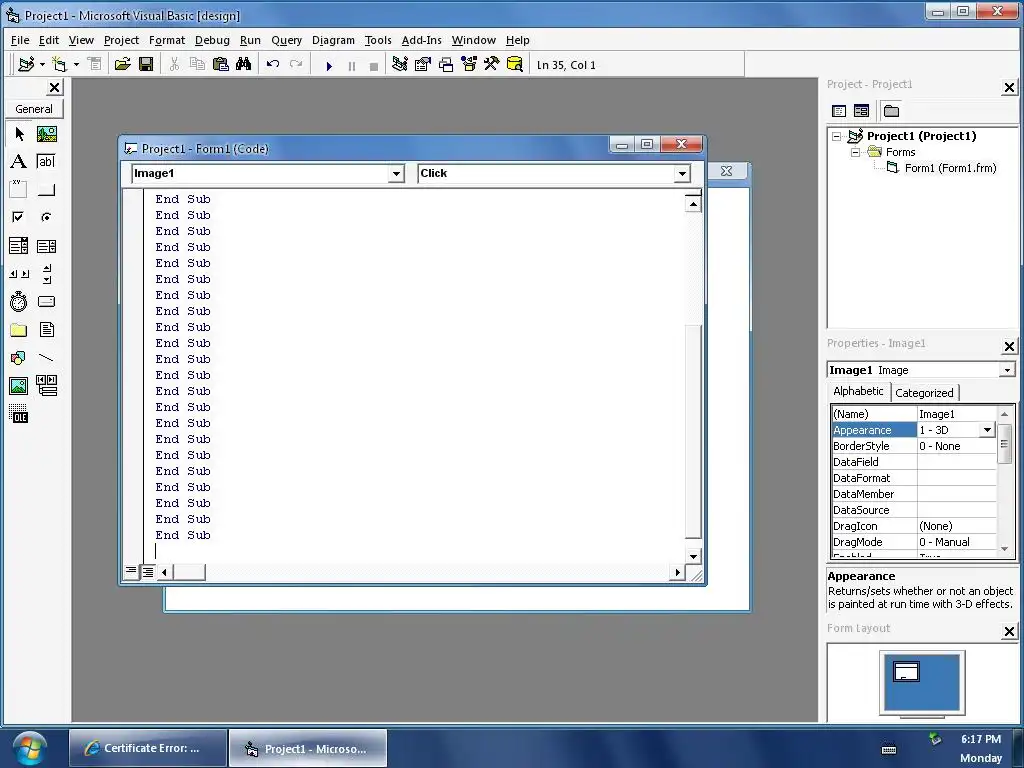Viewport: 1024px width, 768px height.
Task: Click Add Standard EXE Project toolbar icon
Action: coord(26,64)
